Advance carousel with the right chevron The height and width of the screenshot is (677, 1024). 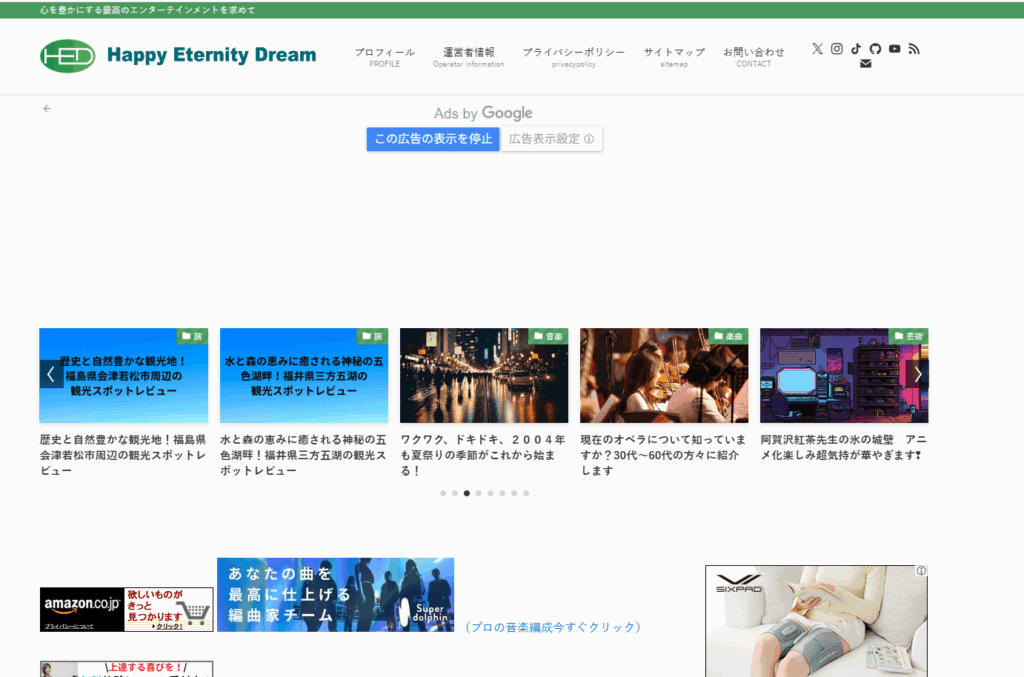tap(917, 374)
